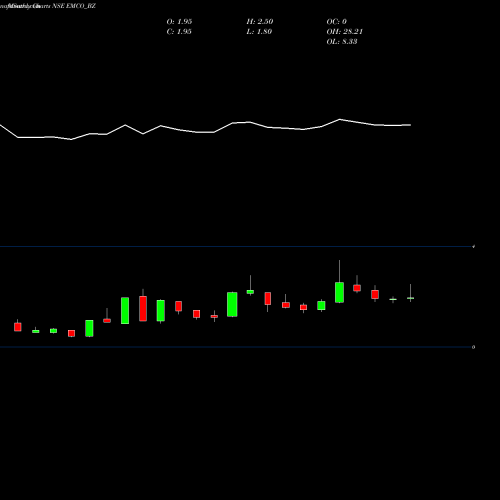Click the 'OL: 8.33' reading

(x=342, y=42)
